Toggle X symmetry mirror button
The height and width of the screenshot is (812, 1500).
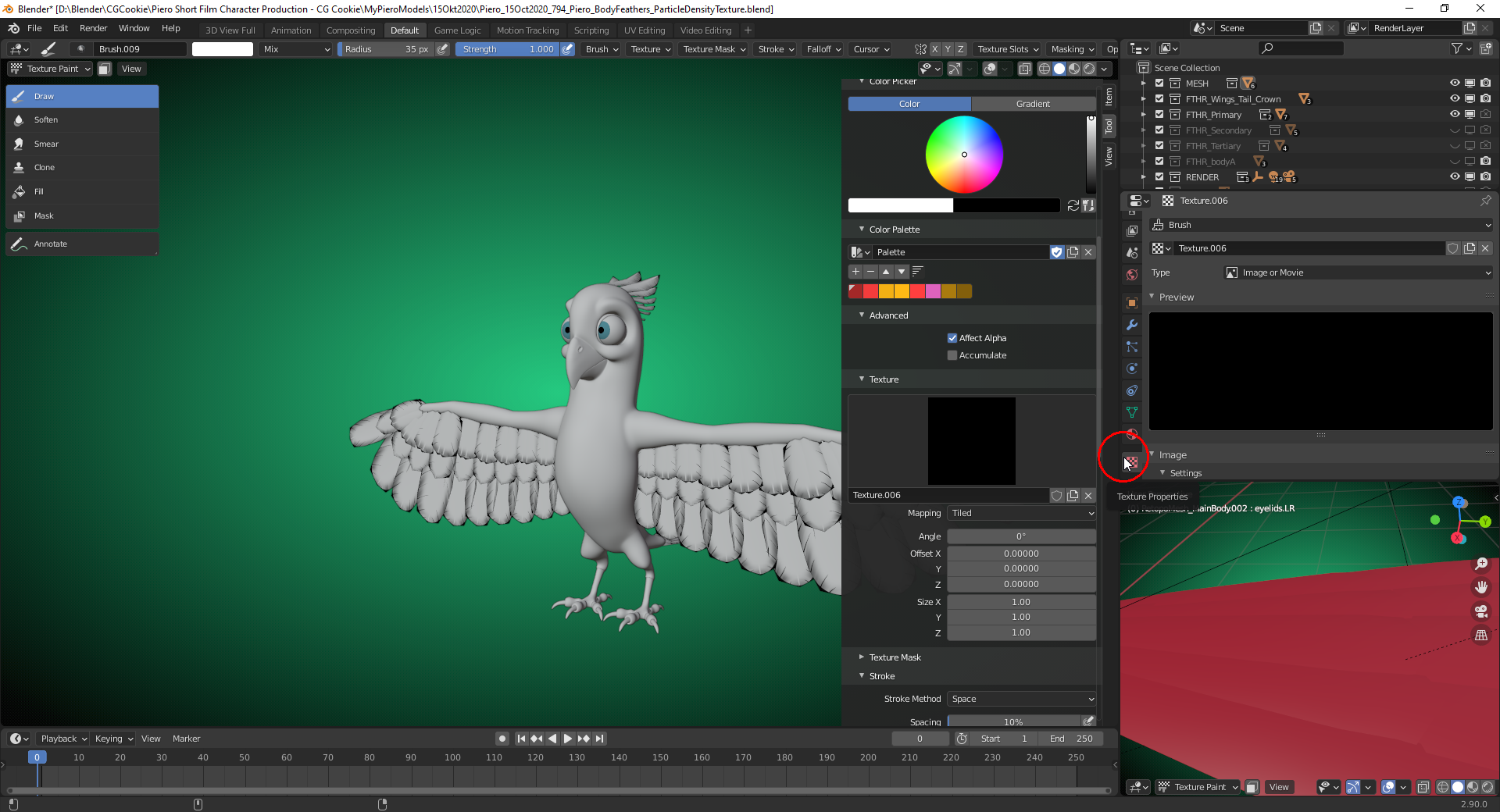(x=934, y=49)
